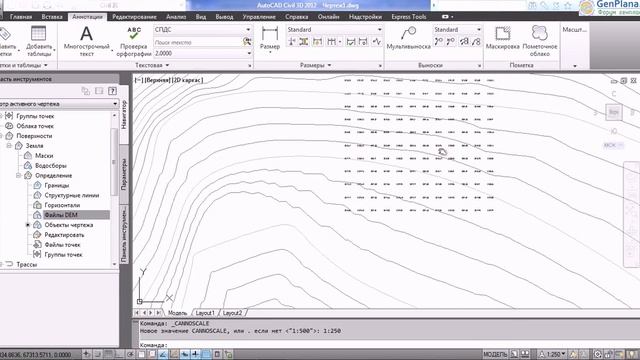Image resolution: width=640 pixels, height=360 pixels.
Task: Click the add leader icon in Выноски
Action: pos(438,42)
